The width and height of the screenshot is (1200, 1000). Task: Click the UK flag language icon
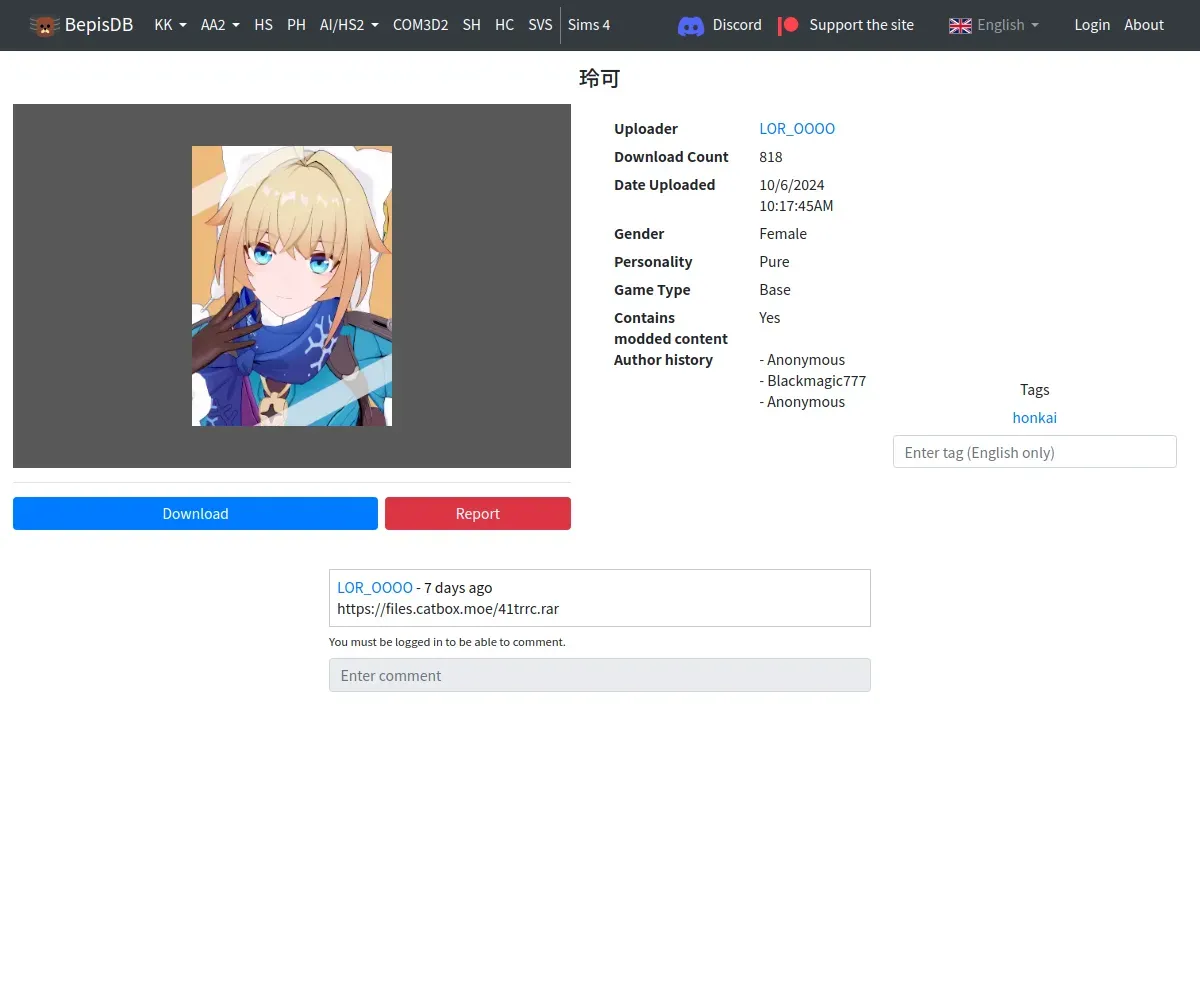click(960, 25)
